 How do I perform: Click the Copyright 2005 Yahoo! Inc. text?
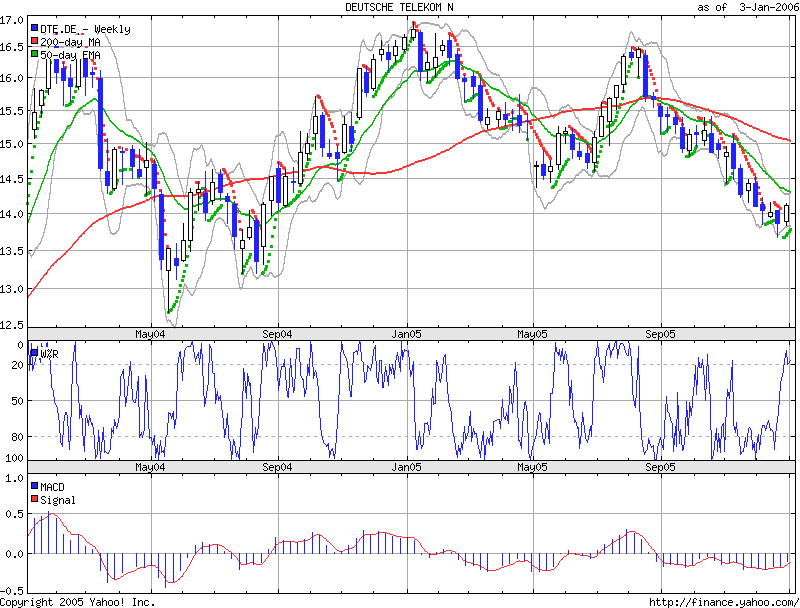pos(78,602)
